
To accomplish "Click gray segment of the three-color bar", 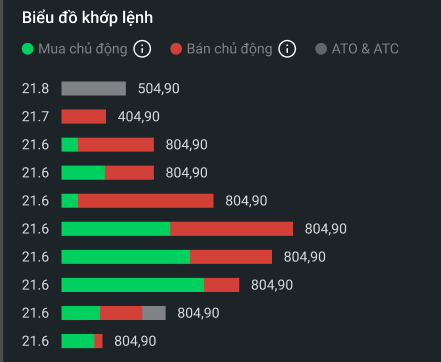I will [x=154, y=313].
